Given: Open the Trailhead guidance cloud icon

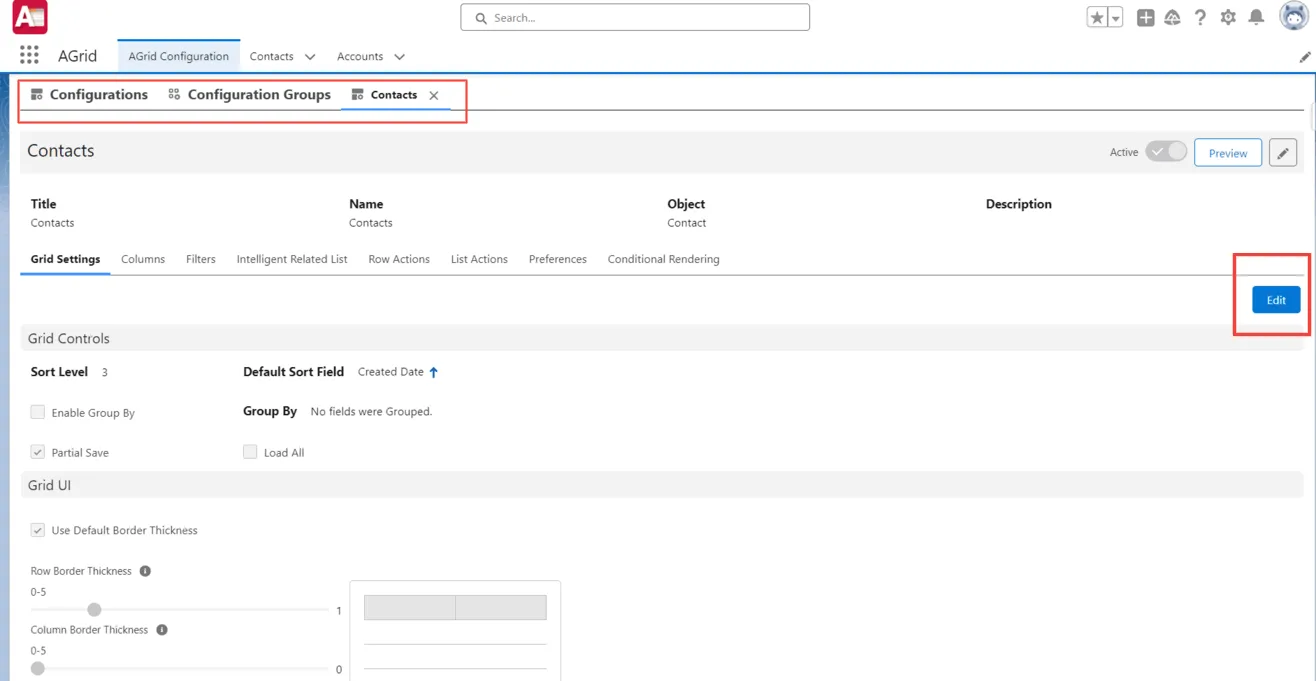Looking at the screenshot, I should [x=1173, y=18].
